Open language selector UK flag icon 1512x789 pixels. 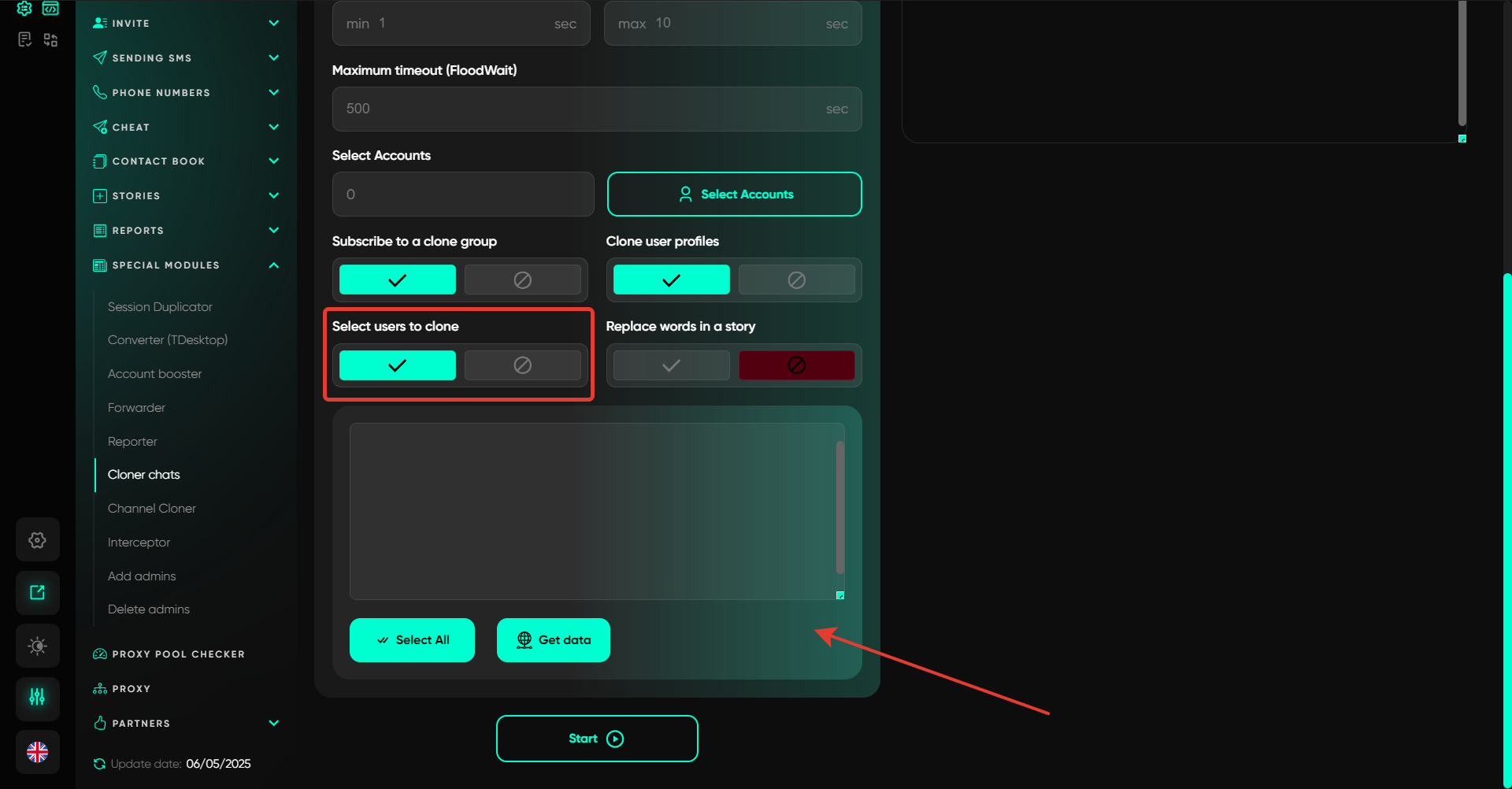(37, 752)
